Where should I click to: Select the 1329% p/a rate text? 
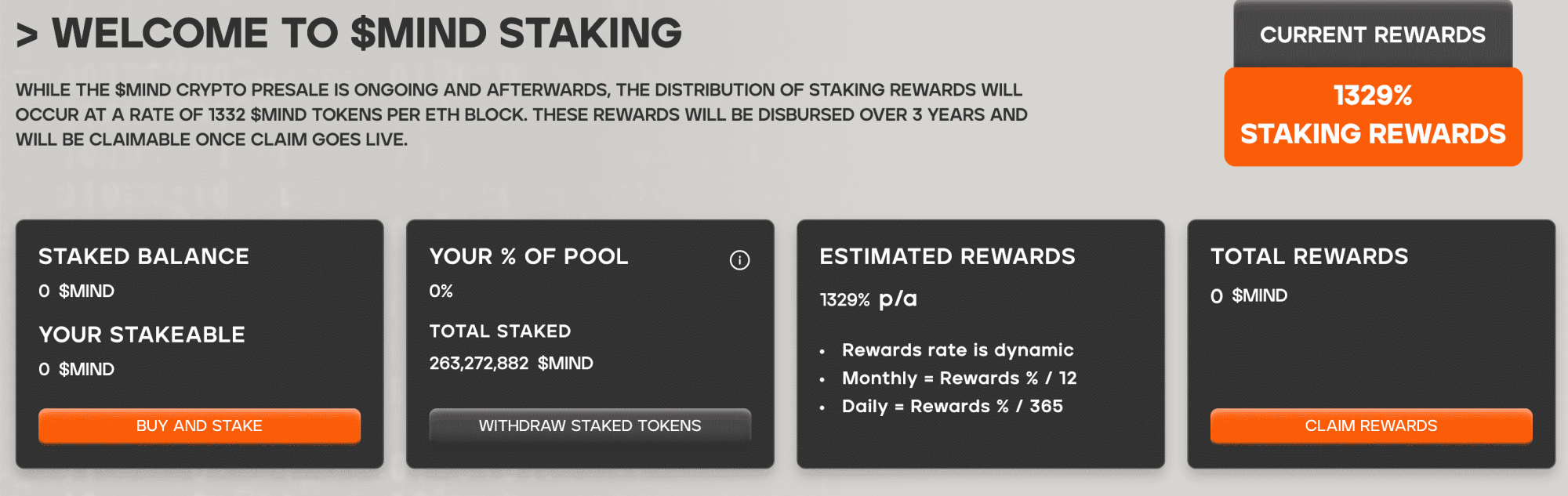coord(868,299)
